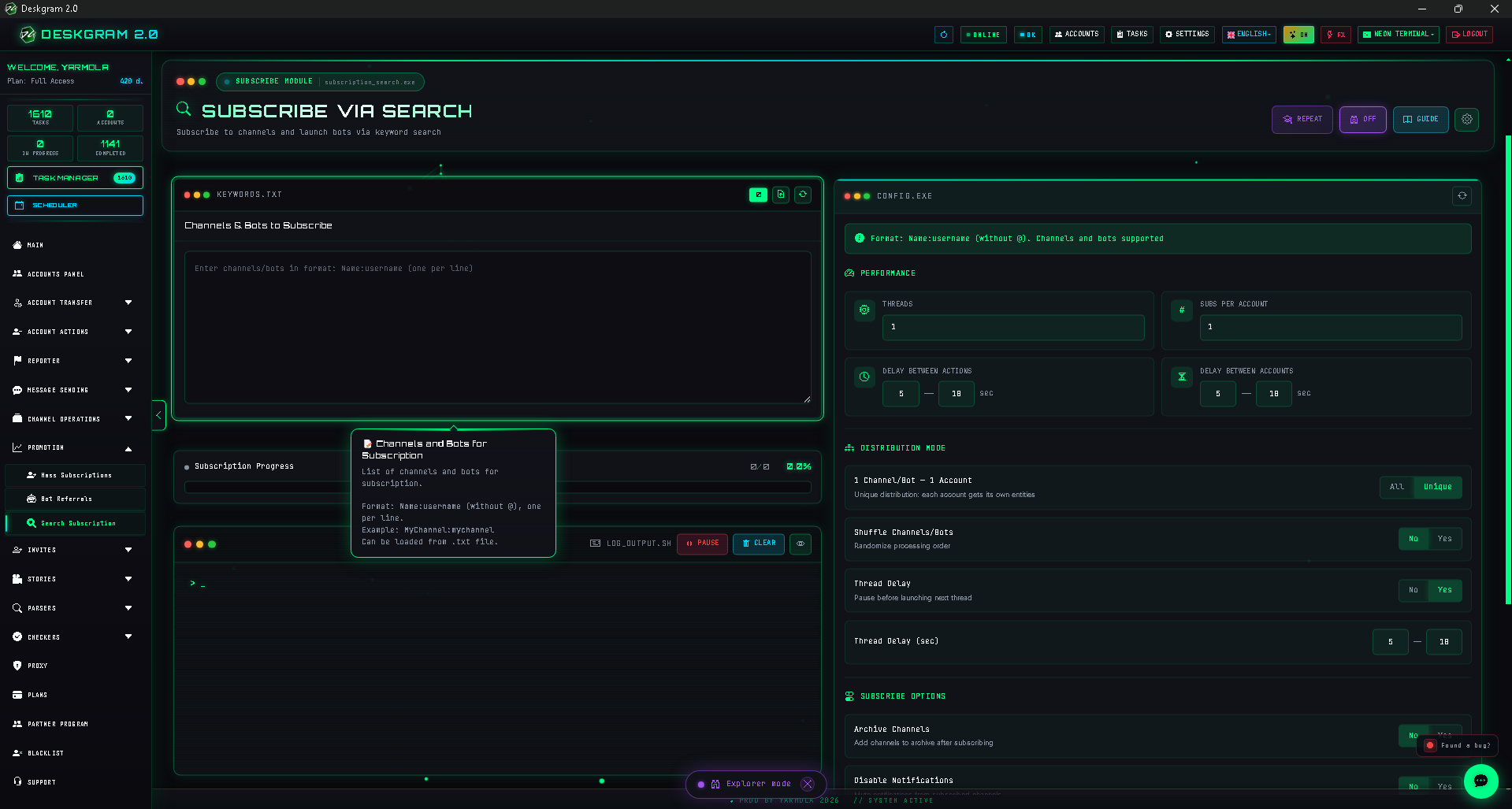Click the refresh icon in the top bar
The width and height of the screenshot is (1512, 809).
(943, 35)
